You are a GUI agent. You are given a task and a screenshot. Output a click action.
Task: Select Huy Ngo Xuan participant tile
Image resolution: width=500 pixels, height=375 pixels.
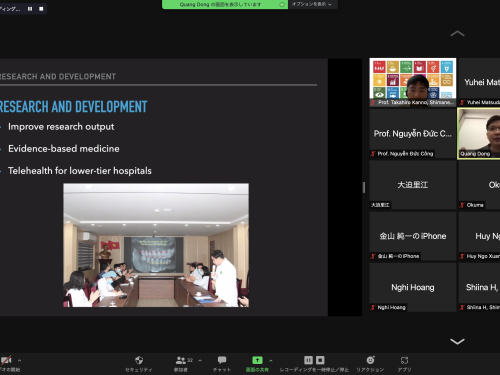point(479,236)
